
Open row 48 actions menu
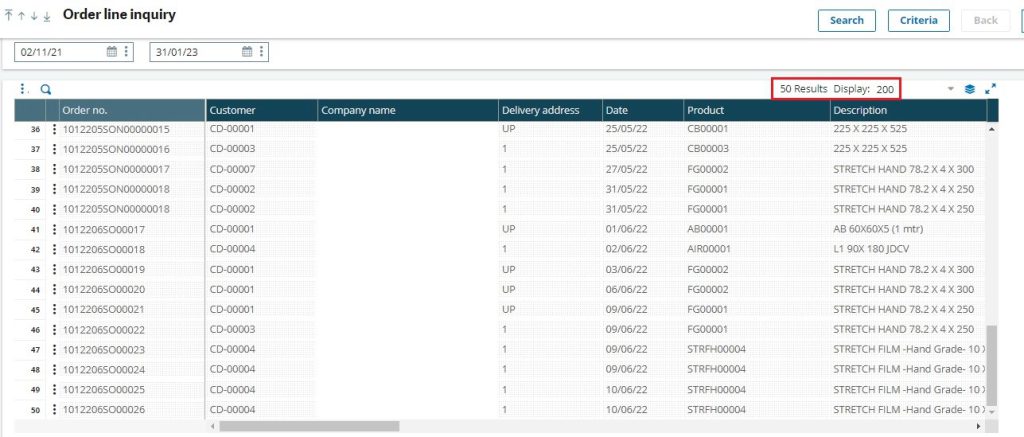tap(54, 370)
